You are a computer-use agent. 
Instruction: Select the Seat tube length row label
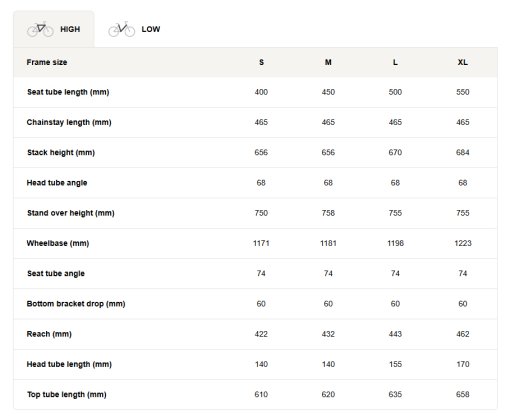click(x=68, y=92)
